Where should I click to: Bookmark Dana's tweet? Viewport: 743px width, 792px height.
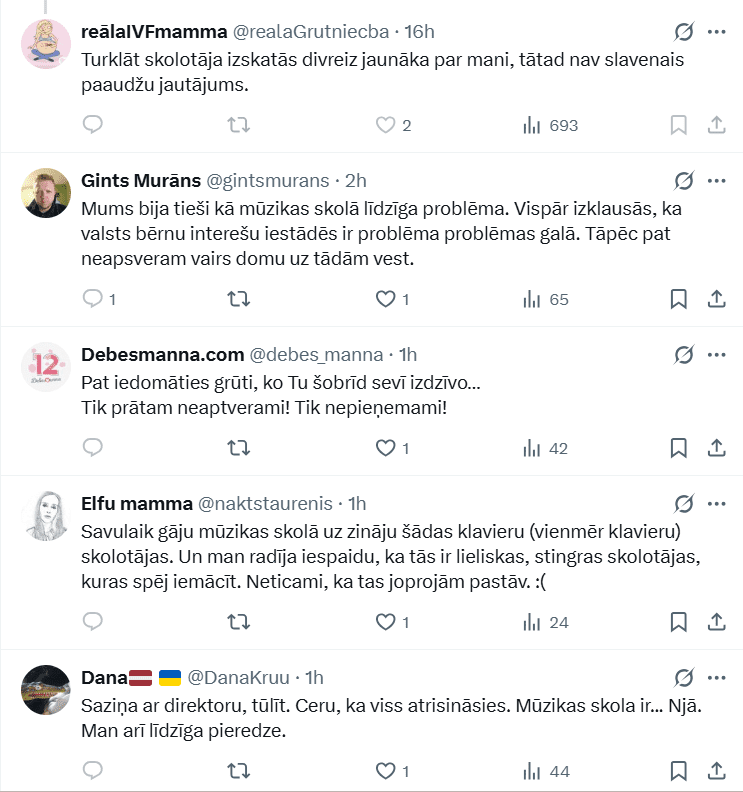pos(677,771)
